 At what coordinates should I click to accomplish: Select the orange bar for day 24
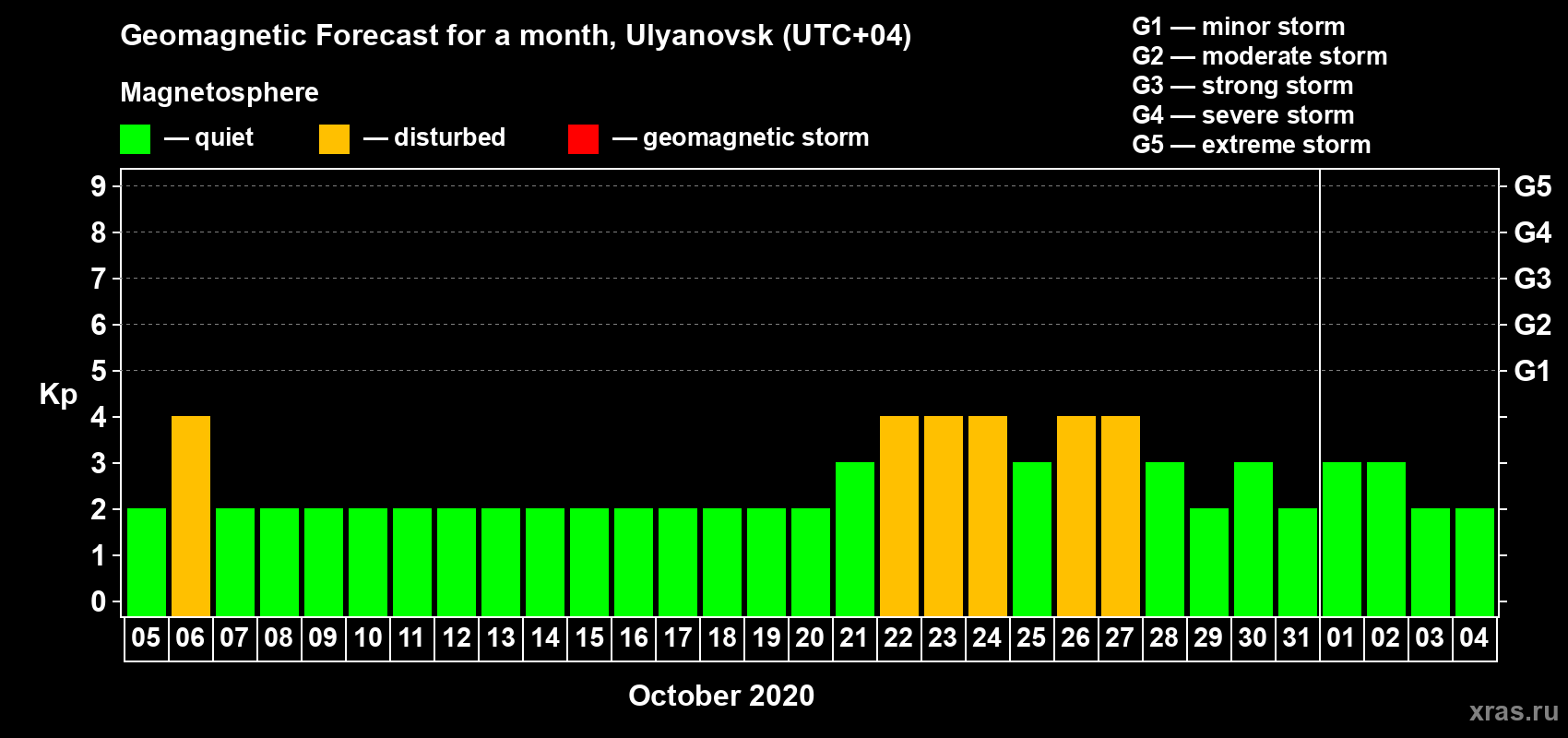(988, 516)
